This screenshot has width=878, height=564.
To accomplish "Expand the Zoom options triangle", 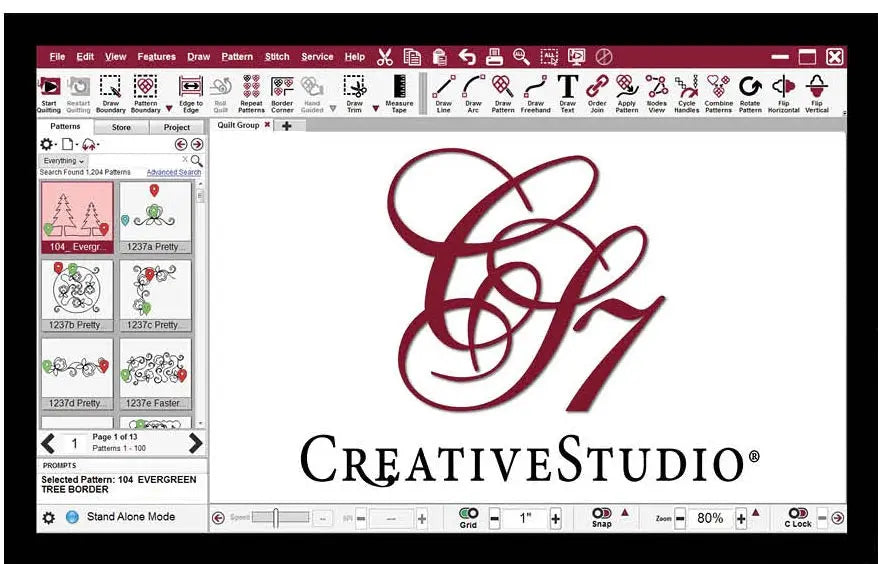I will click(x=755, y=512).
